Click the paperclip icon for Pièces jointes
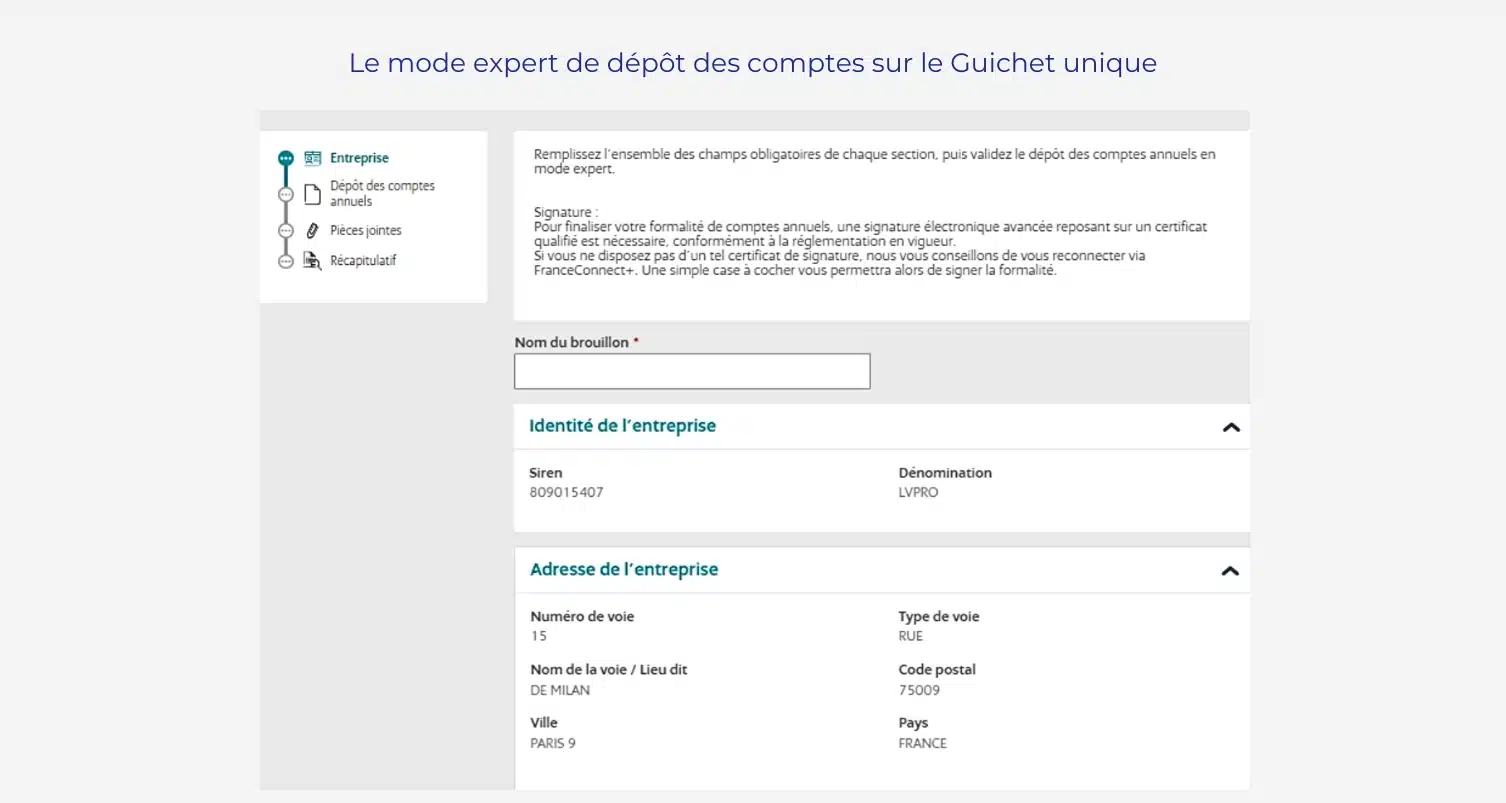Screen dimensions: 1506x803 [312, 230]
